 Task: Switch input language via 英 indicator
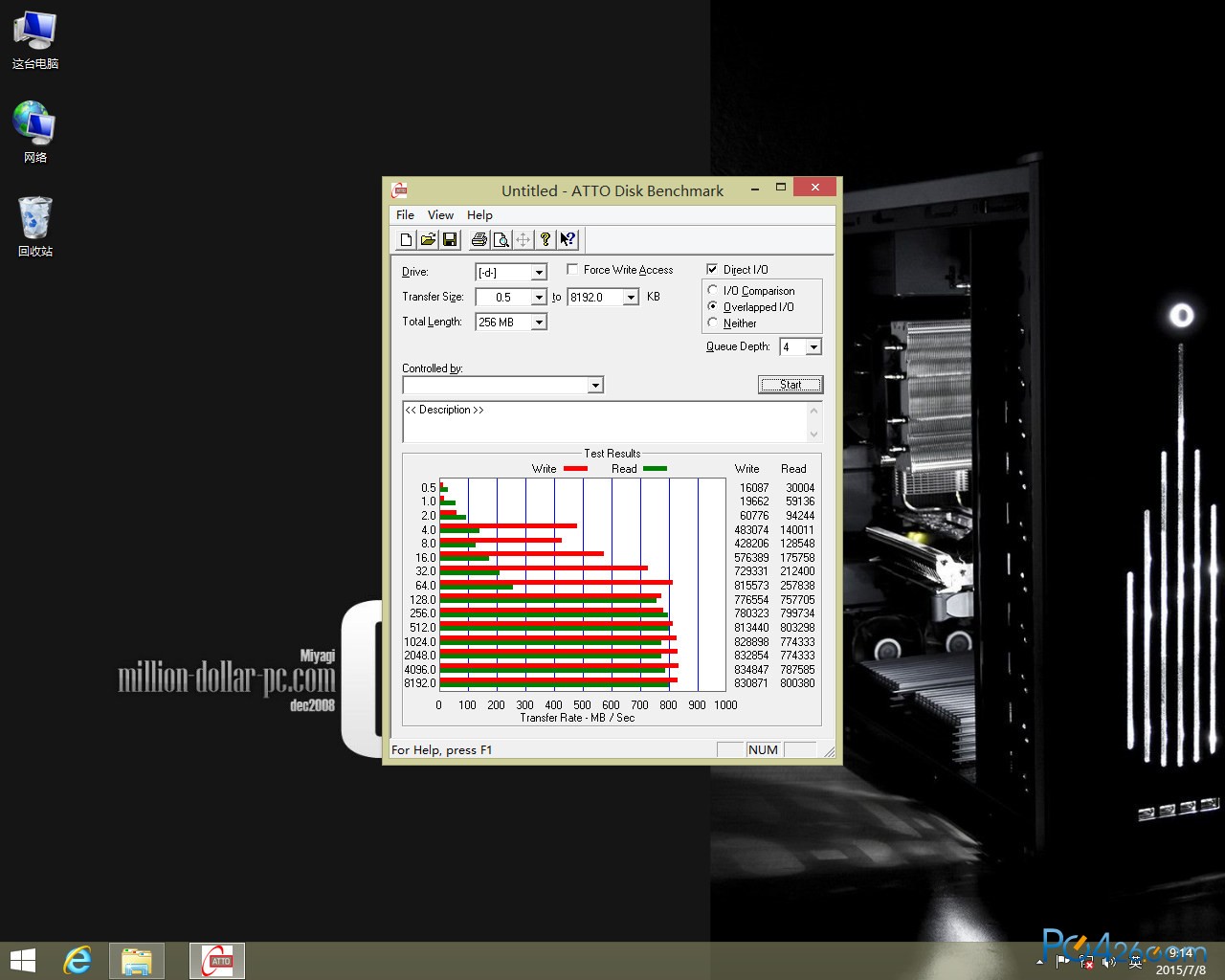point(1135,961)
